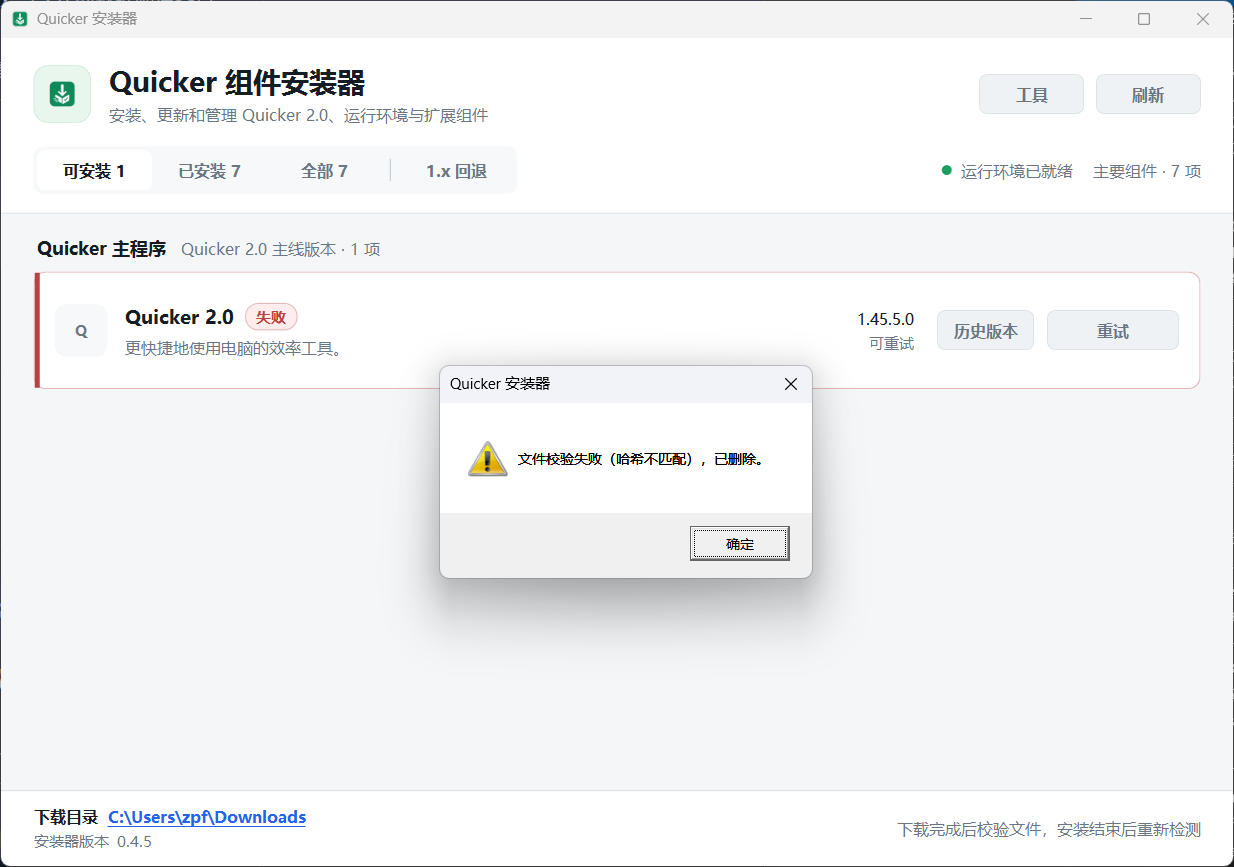This screenshot has width=1234, height=867.
Task: Click the green 运行环境已就绪 status dot
Action: [946, 170]
